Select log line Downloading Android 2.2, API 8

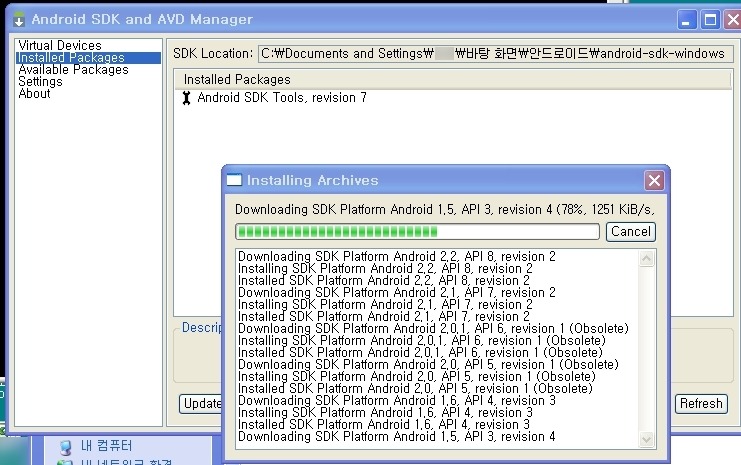pos(396,257)
